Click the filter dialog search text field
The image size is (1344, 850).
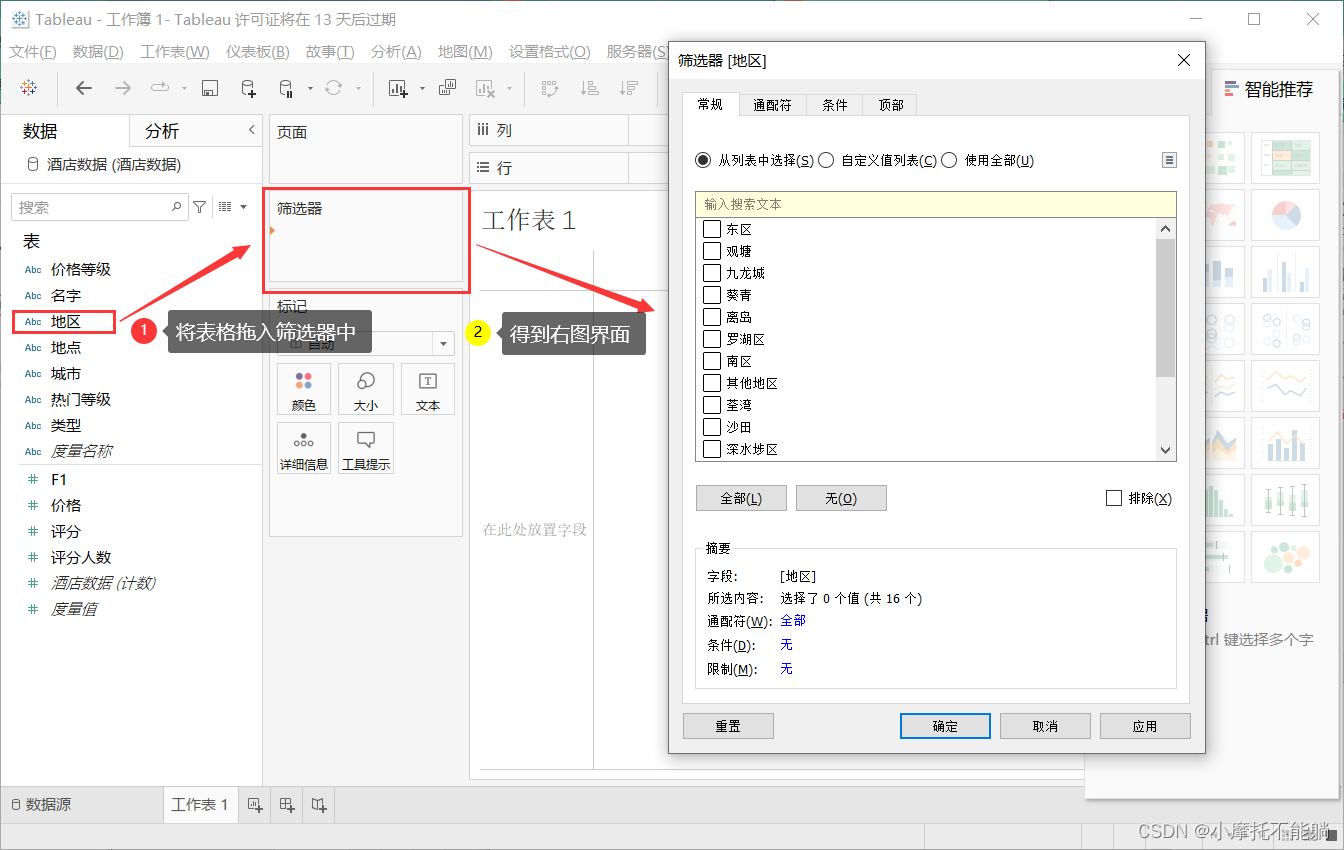tap(936, 204)
